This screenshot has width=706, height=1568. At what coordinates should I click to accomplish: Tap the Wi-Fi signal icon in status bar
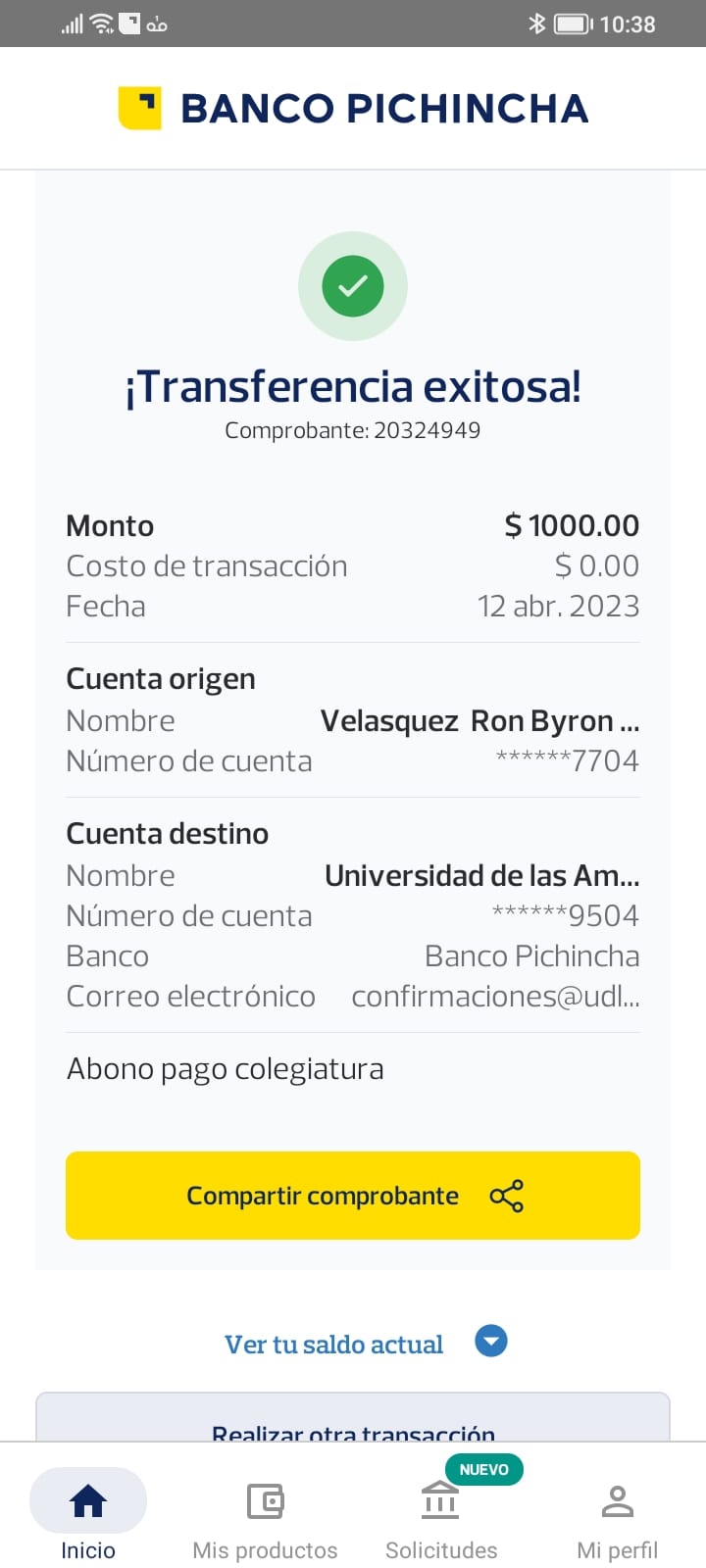point(101,24)
